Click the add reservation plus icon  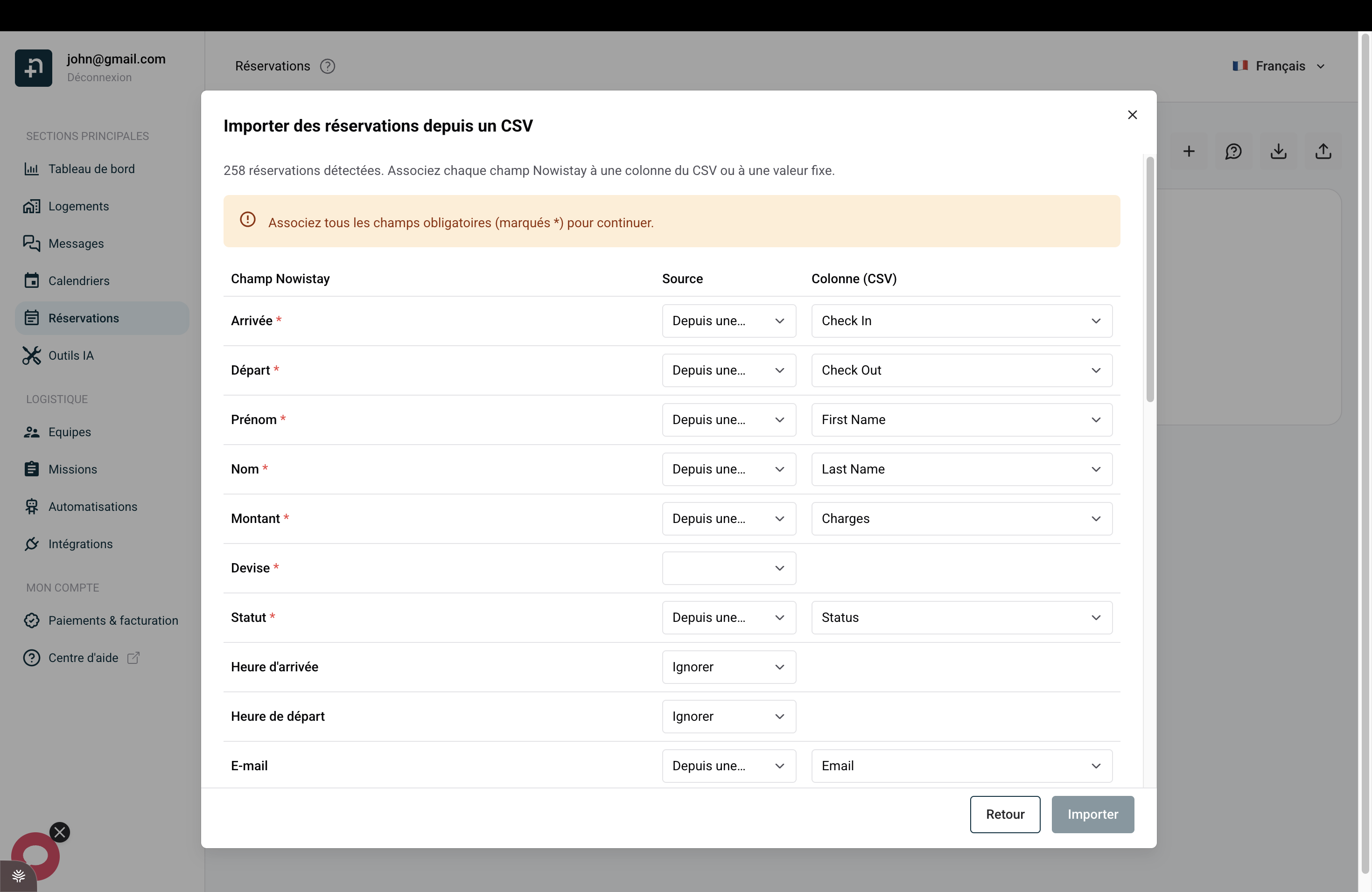point(1188,152)
